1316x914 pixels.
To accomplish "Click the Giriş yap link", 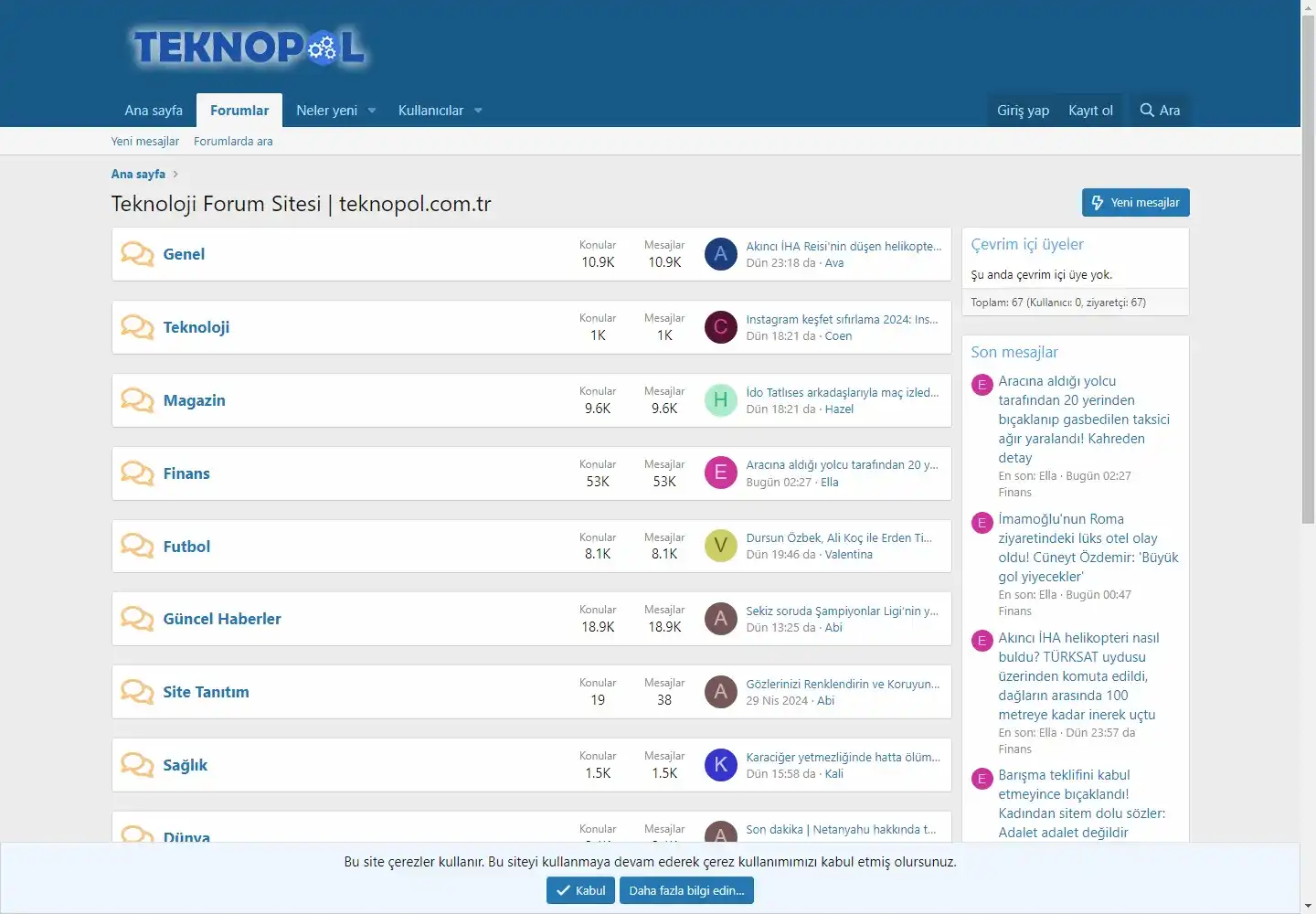I will click(1023, 111).
